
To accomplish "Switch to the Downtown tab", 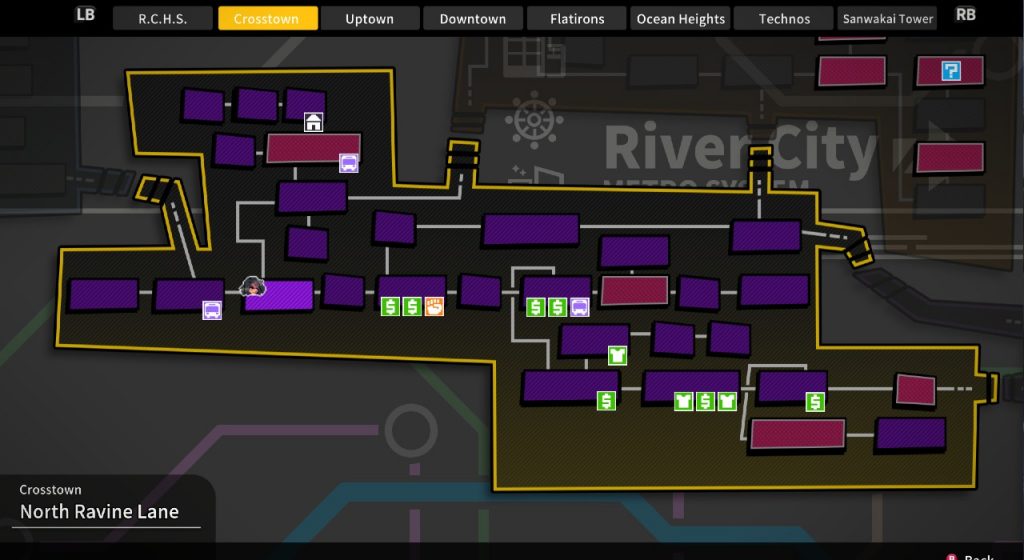I will (x=473, y=19).
